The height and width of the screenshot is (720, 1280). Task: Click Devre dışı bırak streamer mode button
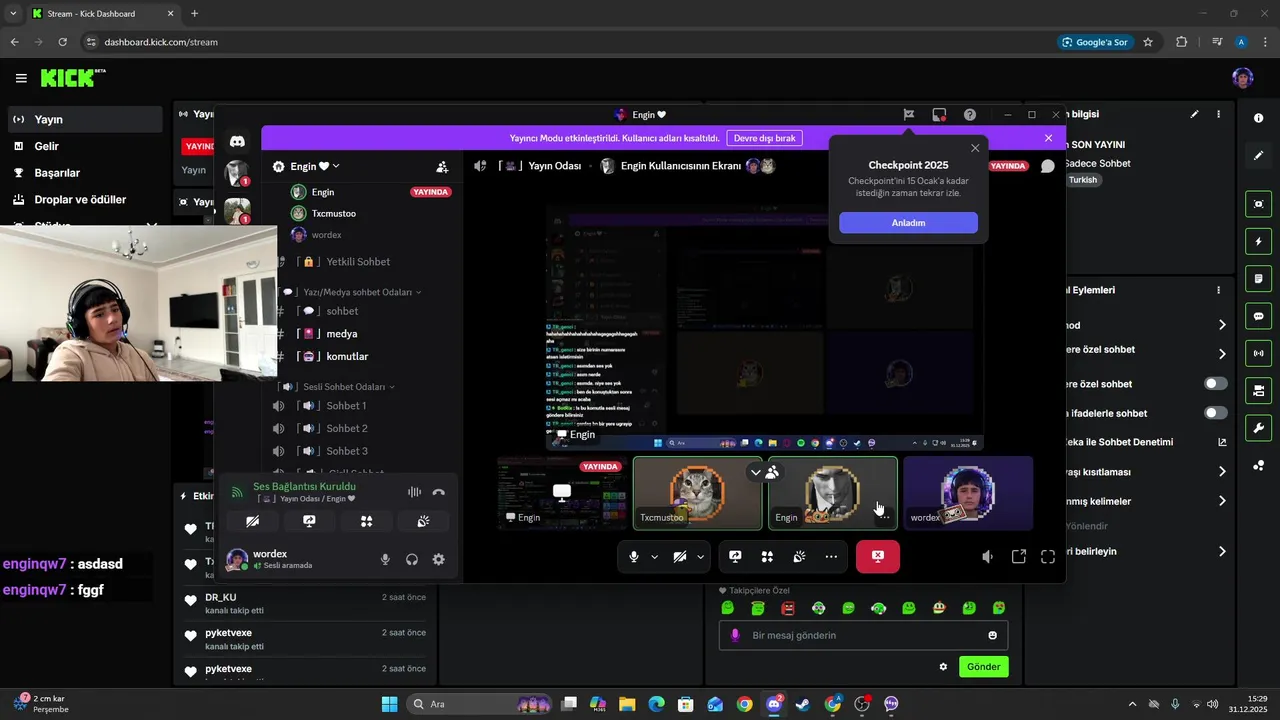pyautogui.click(x=765, y=138)
